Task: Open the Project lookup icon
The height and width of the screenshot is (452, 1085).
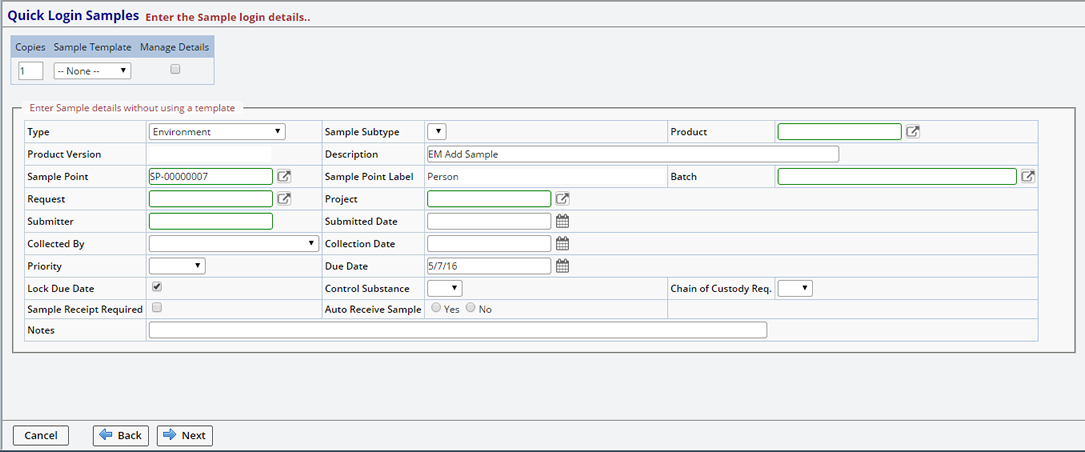Action: click(x=562, y=199)
